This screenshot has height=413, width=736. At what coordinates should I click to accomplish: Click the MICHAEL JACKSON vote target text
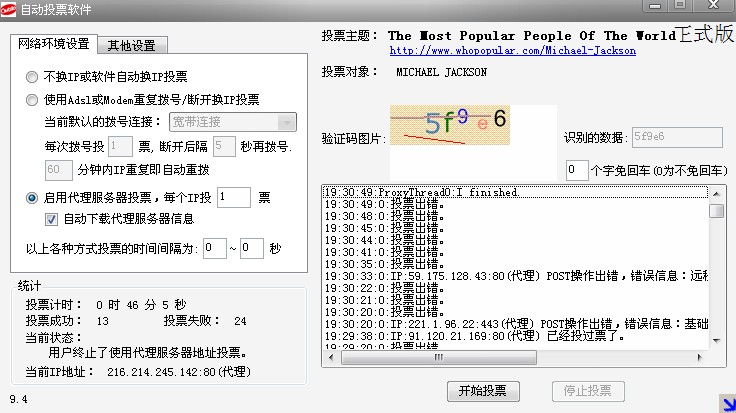point(441,72)
